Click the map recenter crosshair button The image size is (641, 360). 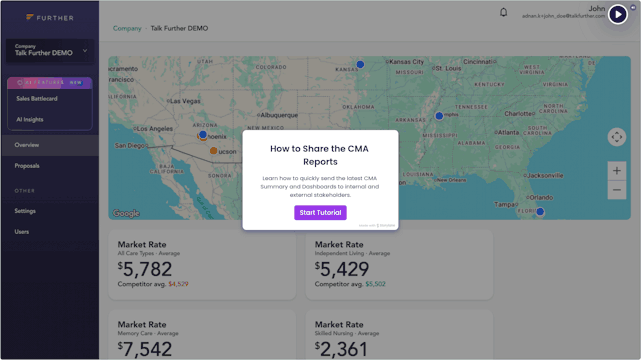(616, 137)
